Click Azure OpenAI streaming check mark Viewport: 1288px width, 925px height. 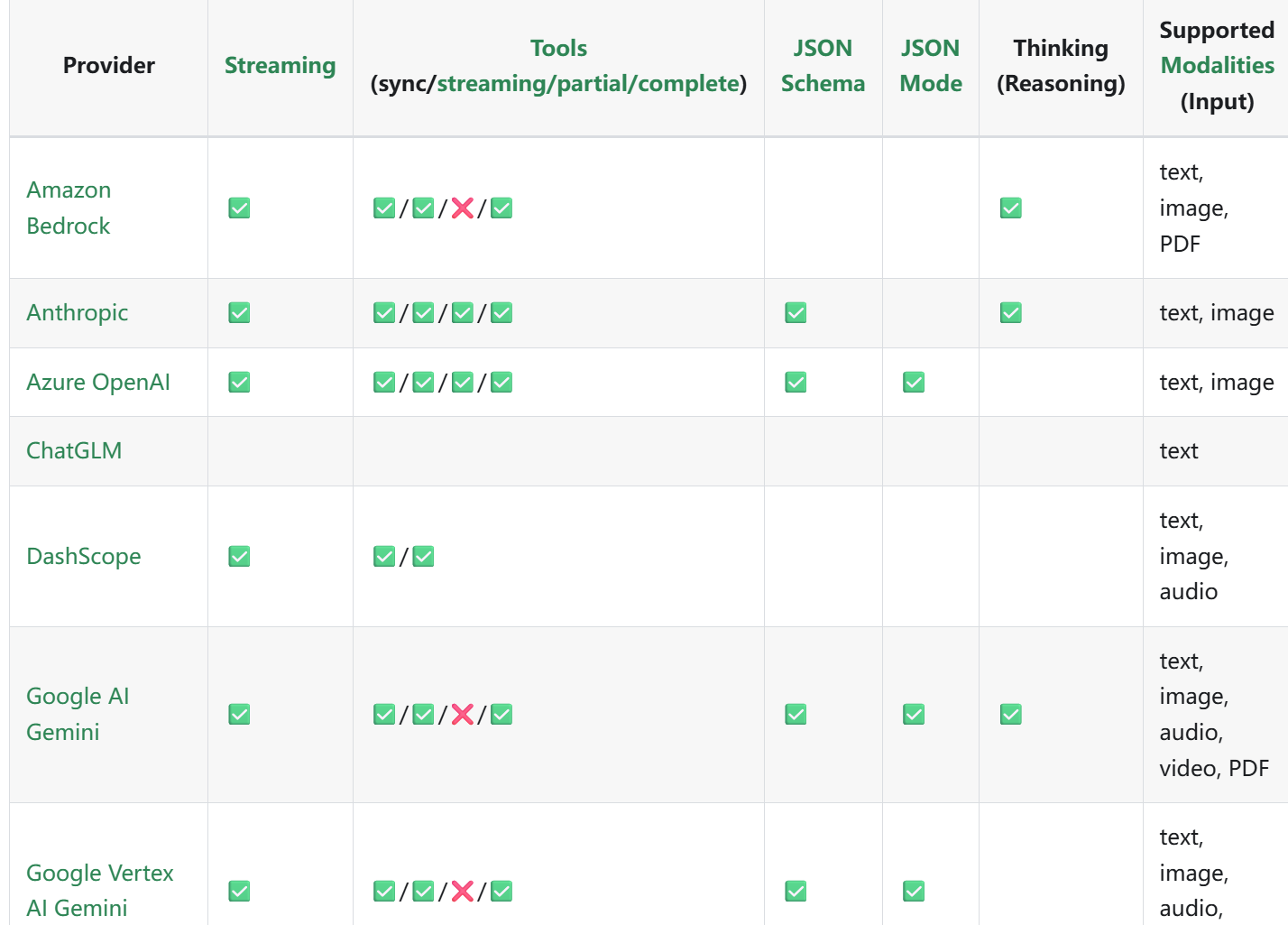click(x=239, y=383)
